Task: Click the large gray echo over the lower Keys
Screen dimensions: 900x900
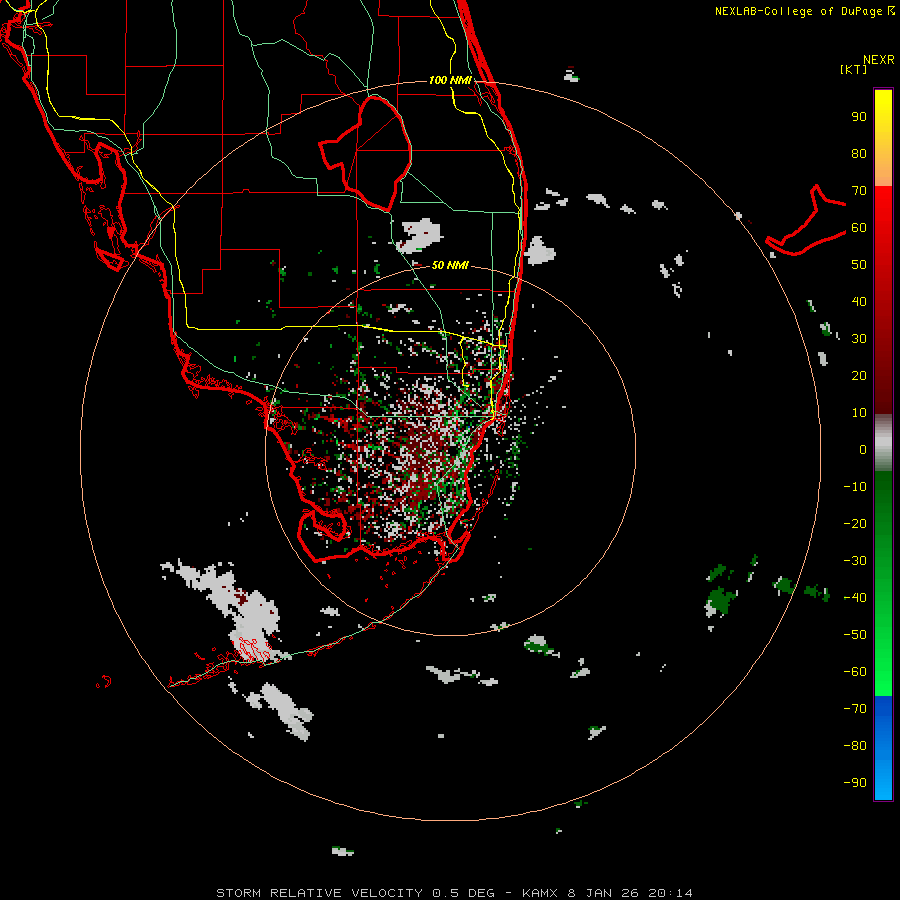Action: coord(228,612)
